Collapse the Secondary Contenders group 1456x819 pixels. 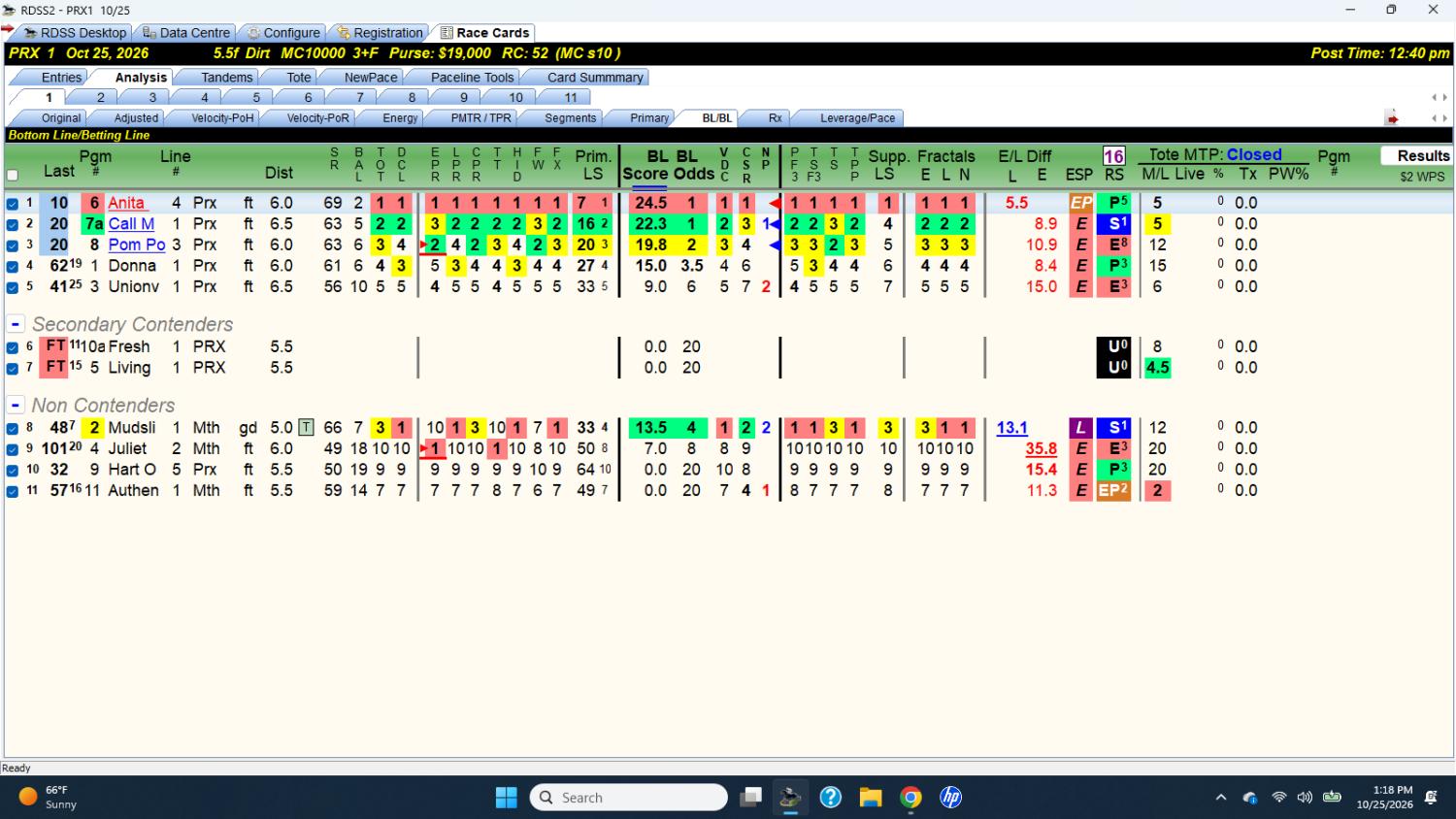point(16,324)
